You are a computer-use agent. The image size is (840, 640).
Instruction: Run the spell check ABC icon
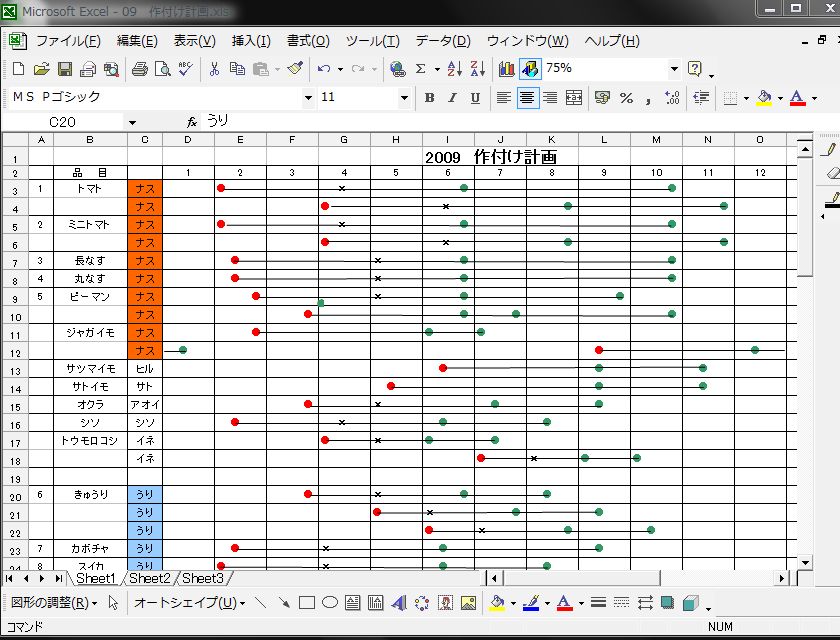pyautogui.click(x=185, y=69)
